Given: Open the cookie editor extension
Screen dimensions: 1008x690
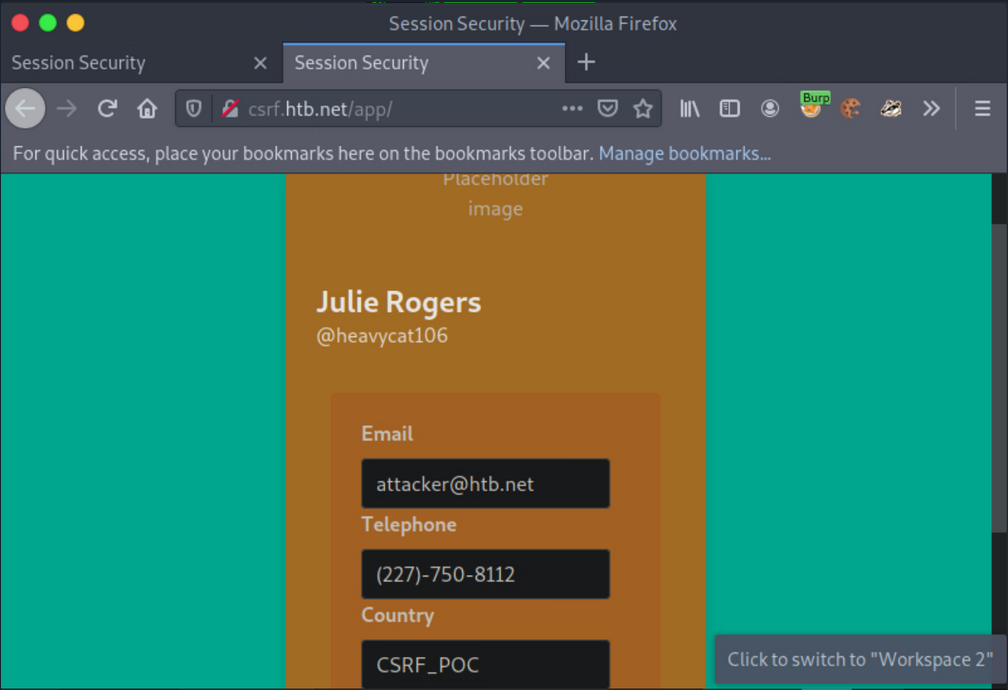Looking at the screenshot, I should [851, 109].
